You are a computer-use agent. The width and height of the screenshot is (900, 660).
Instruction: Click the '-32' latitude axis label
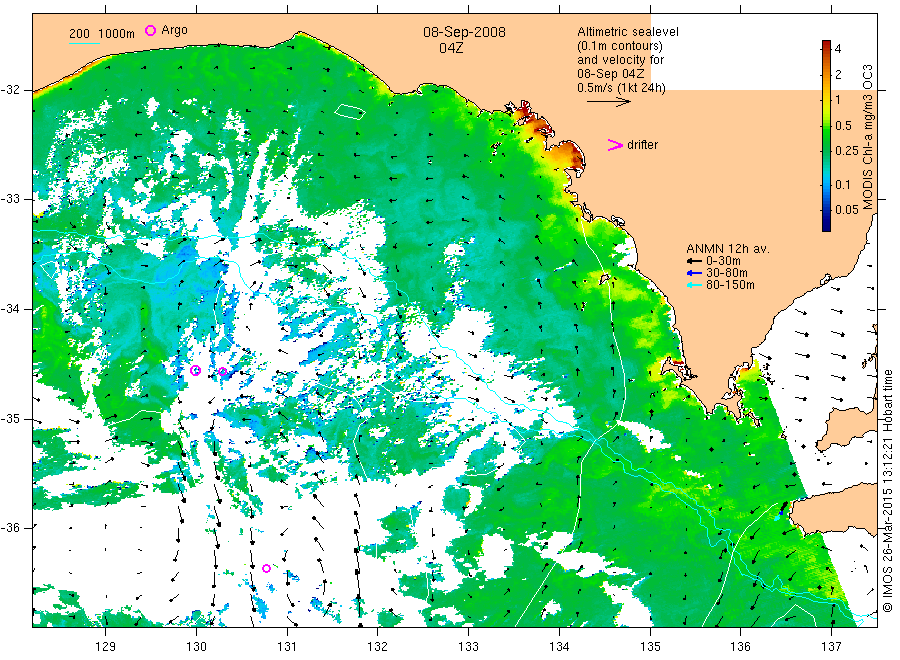tap(10, 90)
